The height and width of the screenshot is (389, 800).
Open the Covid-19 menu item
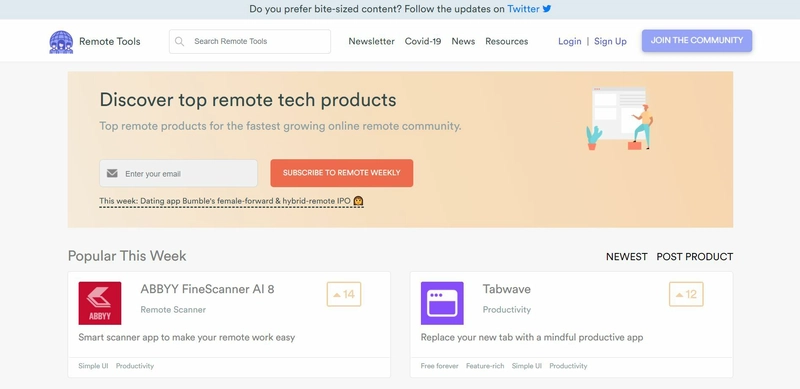point(423,41)
